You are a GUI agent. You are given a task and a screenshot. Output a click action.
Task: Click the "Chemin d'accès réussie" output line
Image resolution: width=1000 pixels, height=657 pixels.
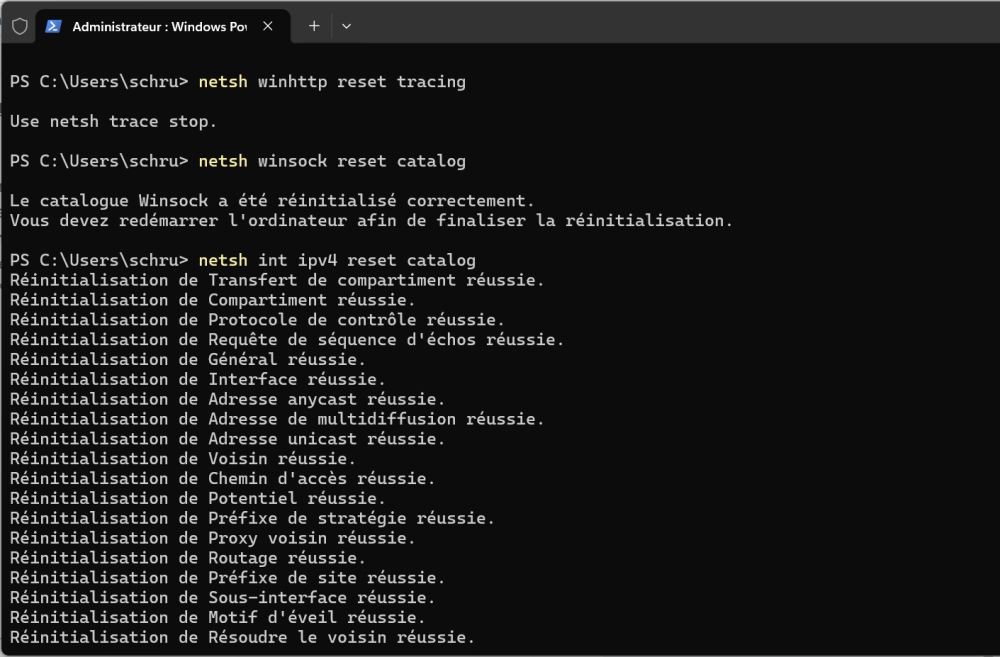(x=223, y=478)
